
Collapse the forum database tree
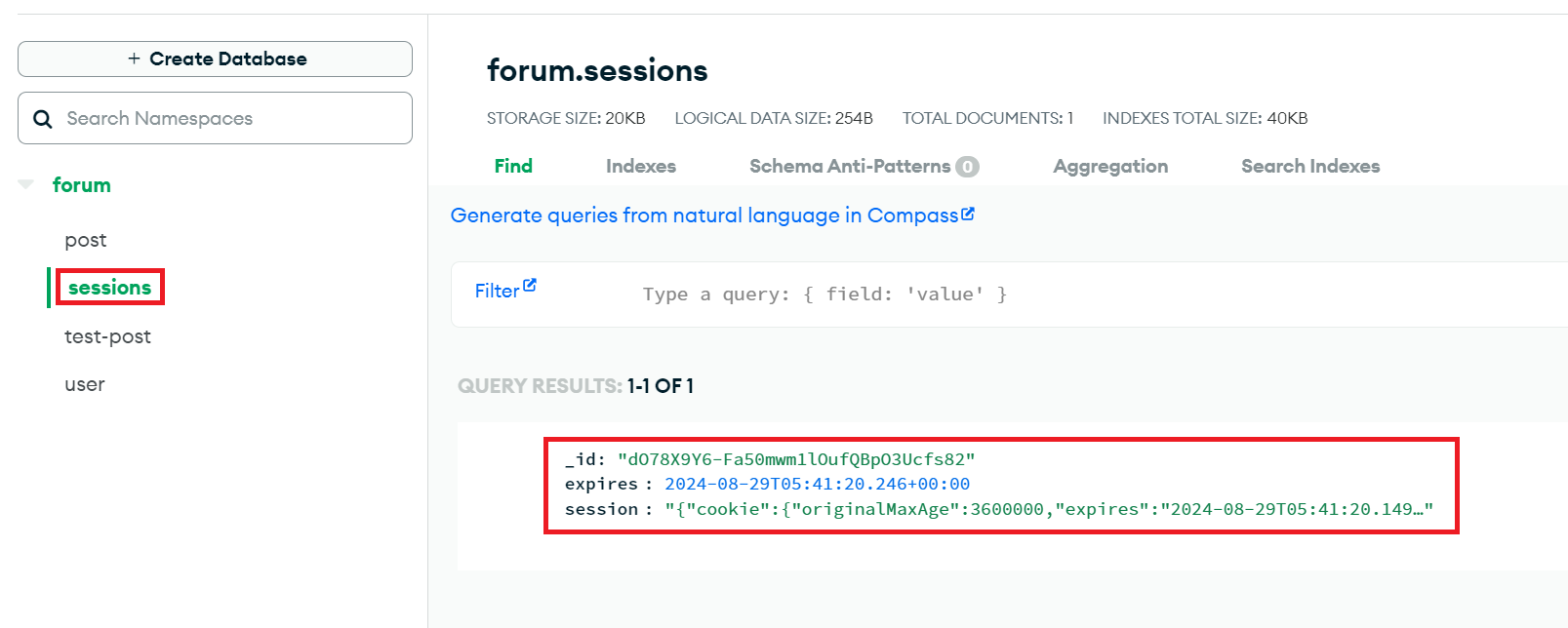click(x=26, y=184)
